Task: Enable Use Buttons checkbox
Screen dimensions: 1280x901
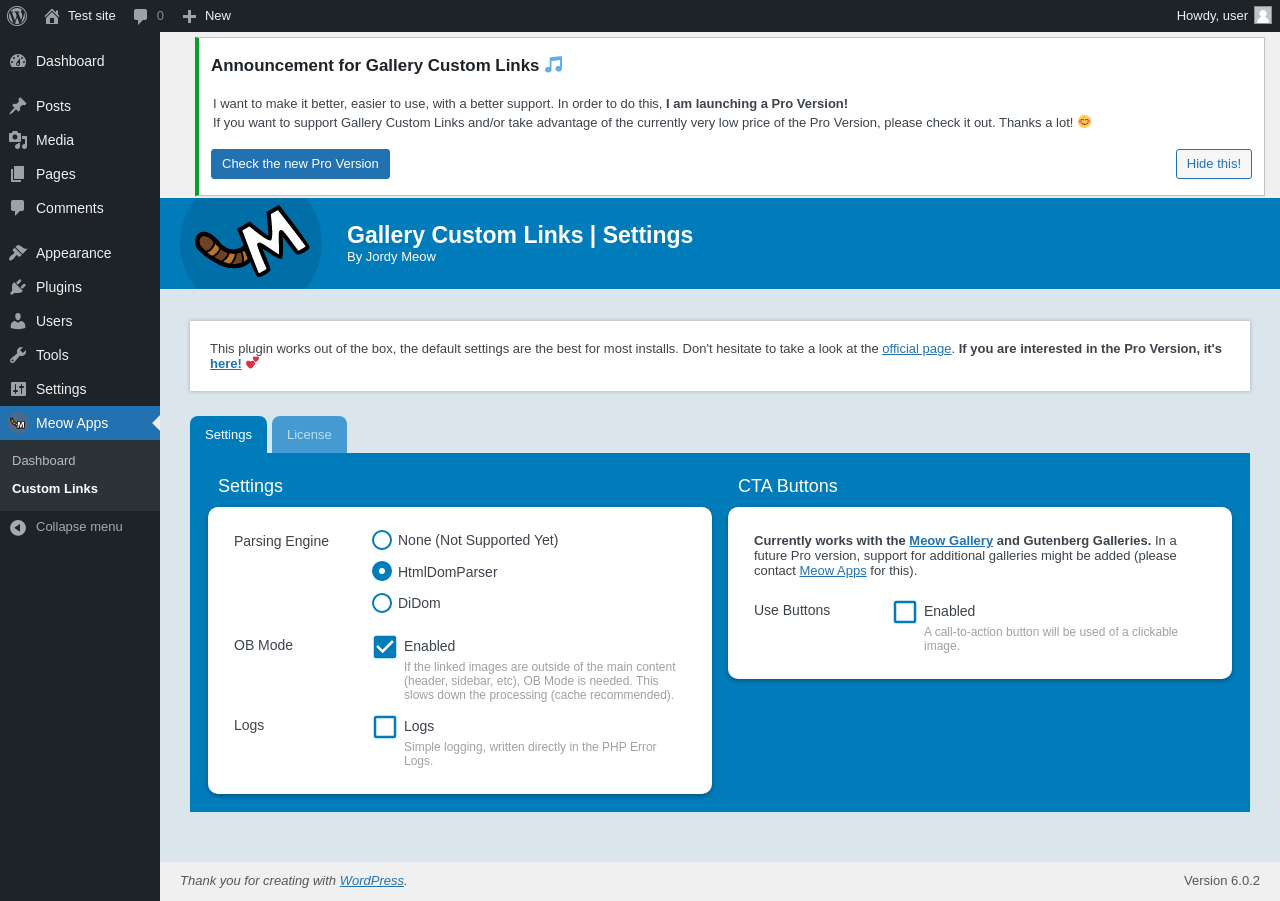Action: click(905, 612)
